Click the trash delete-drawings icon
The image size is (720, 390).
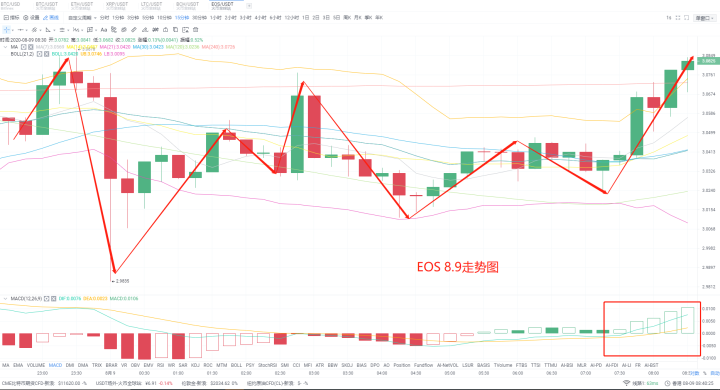[196, 30]
